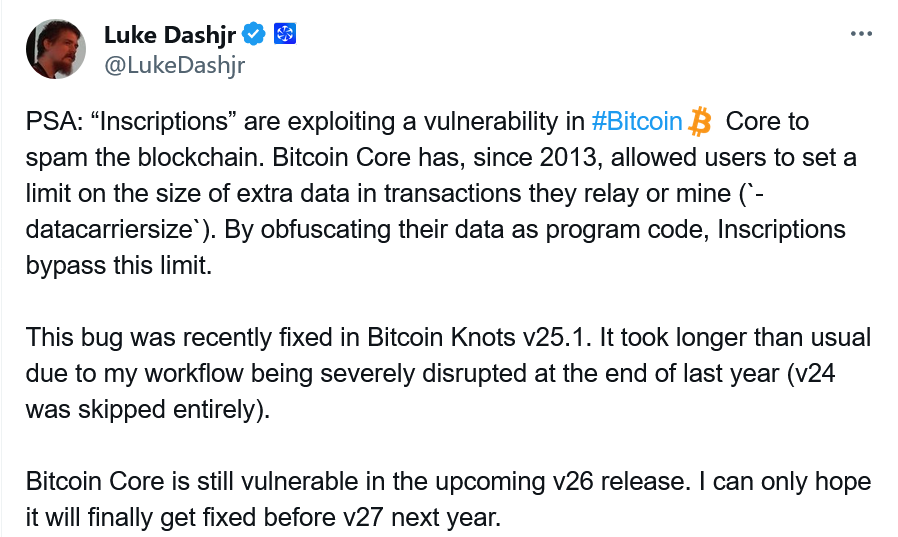
Task: Click the square affiliate badge icon
Action: (285, 34)
